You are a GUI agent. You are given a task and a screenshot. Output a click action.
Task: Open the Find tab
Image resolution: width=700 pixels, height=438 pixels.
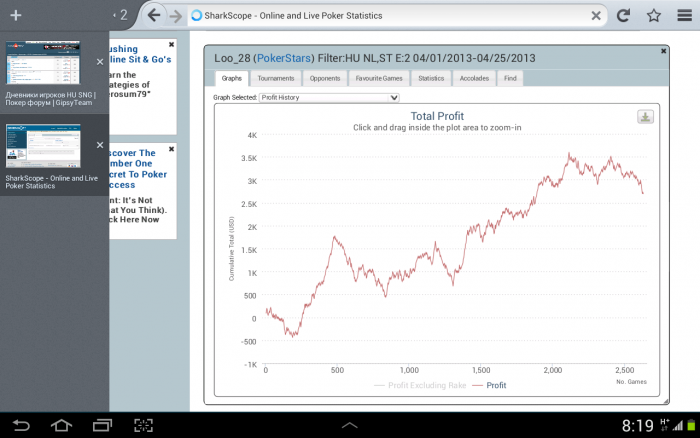pos(510,79)
